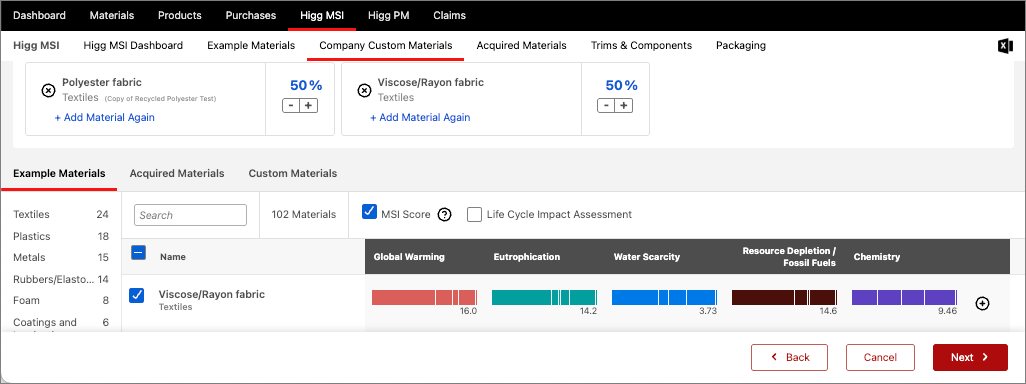Go to Trims & Components tab
Screen dimensions: 1026x384
click(641, 46)
